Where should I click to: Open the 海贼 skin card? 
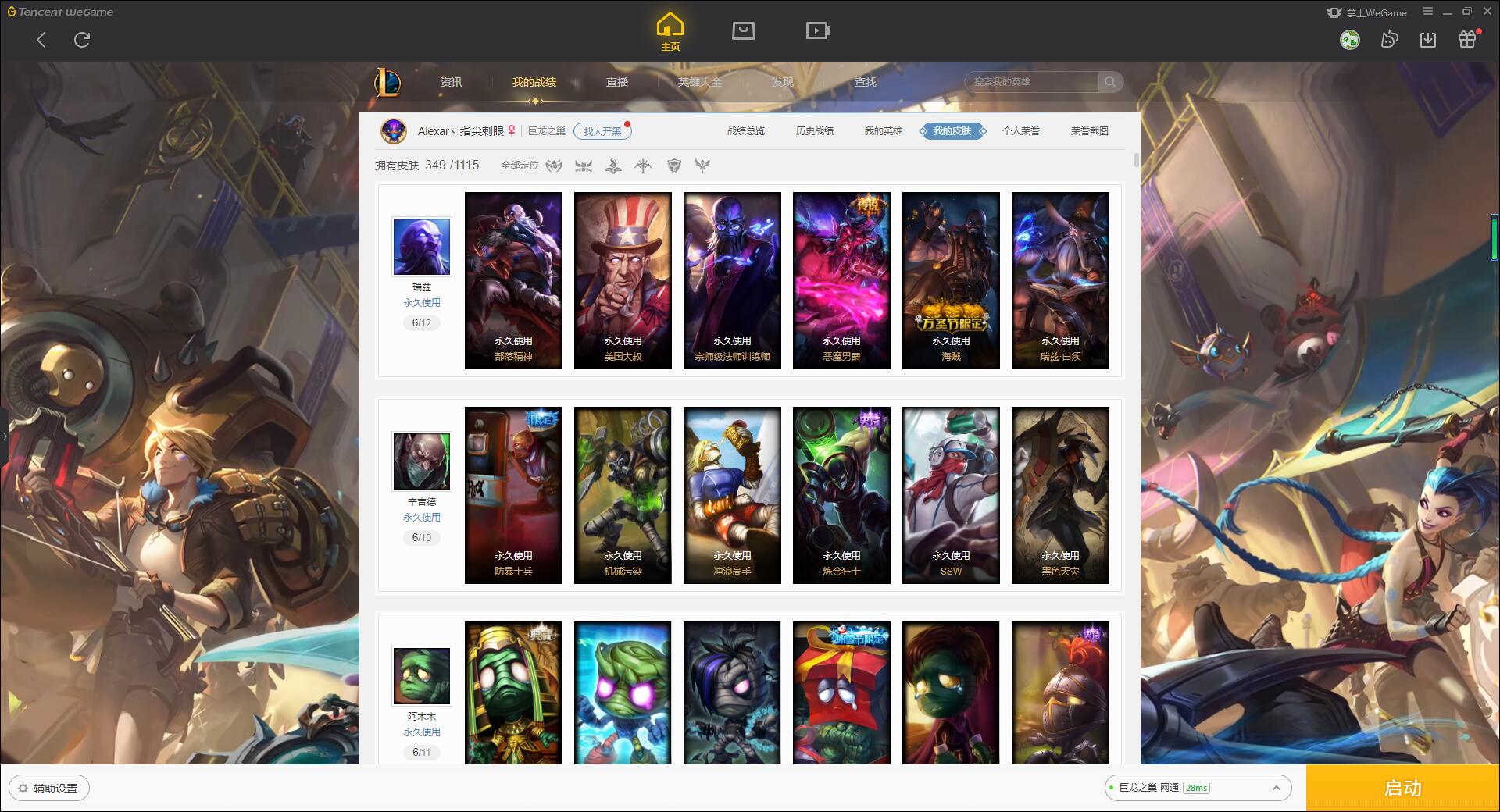[x=951, y=280]
